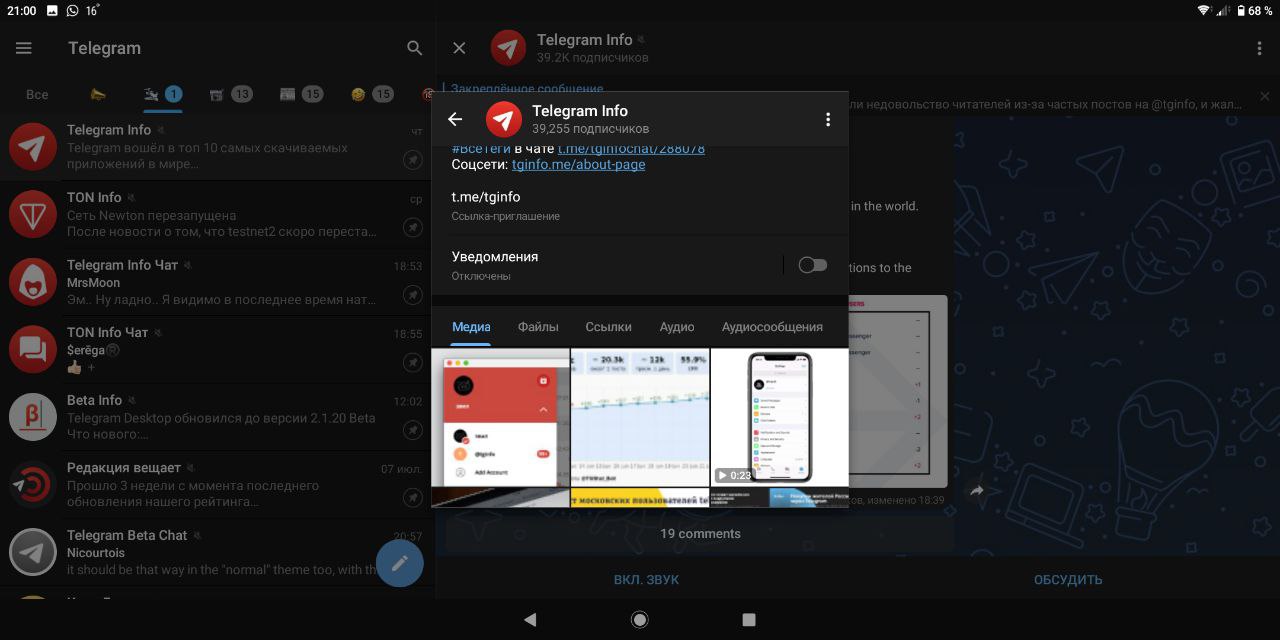Image resolution: width=1280 pixels, height=640 pixels.
Task: Go back from the Telegram Info profile panel
Action: click(455, 119)
